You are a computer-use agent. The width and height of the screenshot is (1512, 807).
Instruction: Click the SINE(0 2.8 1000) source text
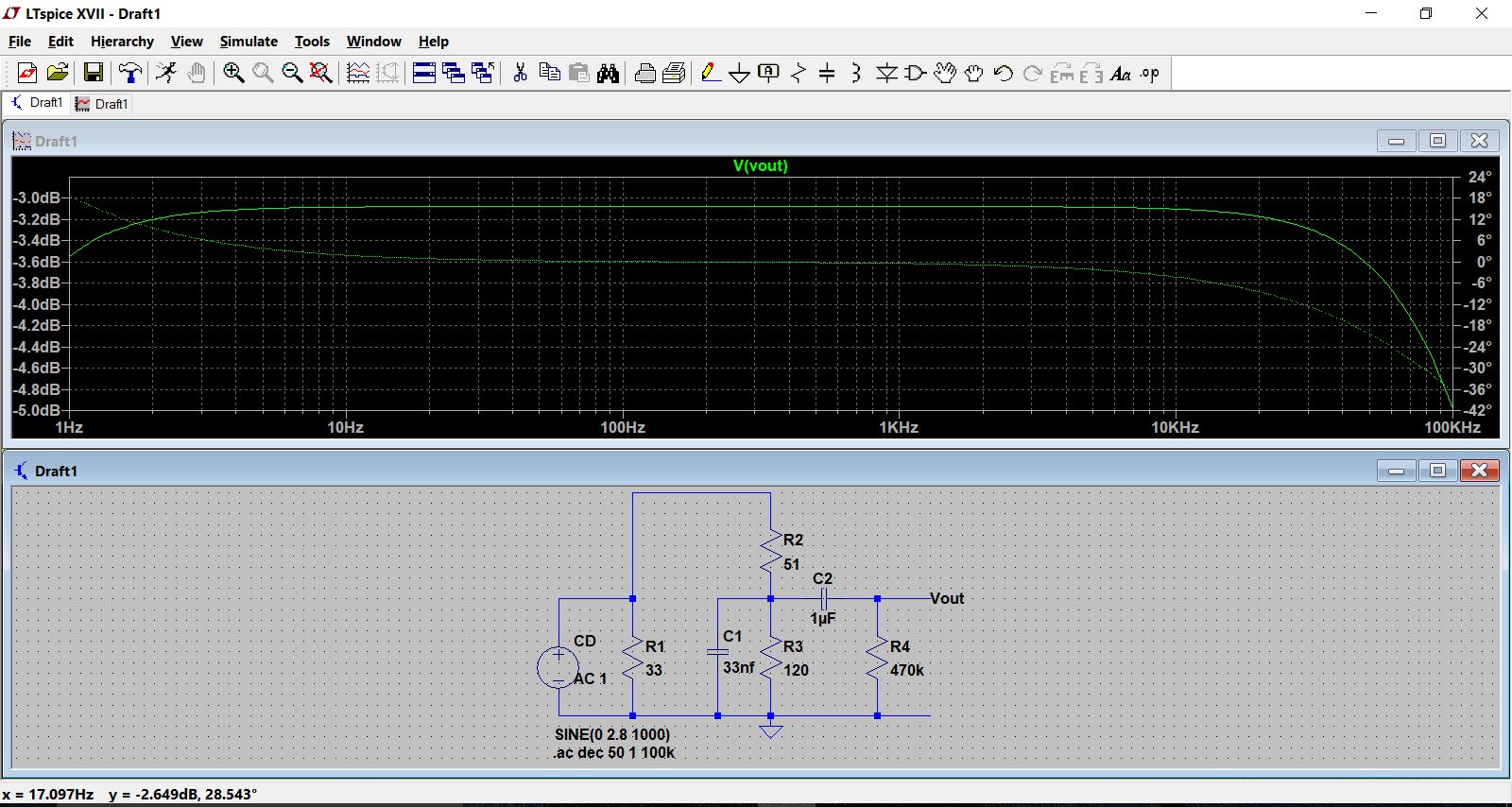pos(612,734)
